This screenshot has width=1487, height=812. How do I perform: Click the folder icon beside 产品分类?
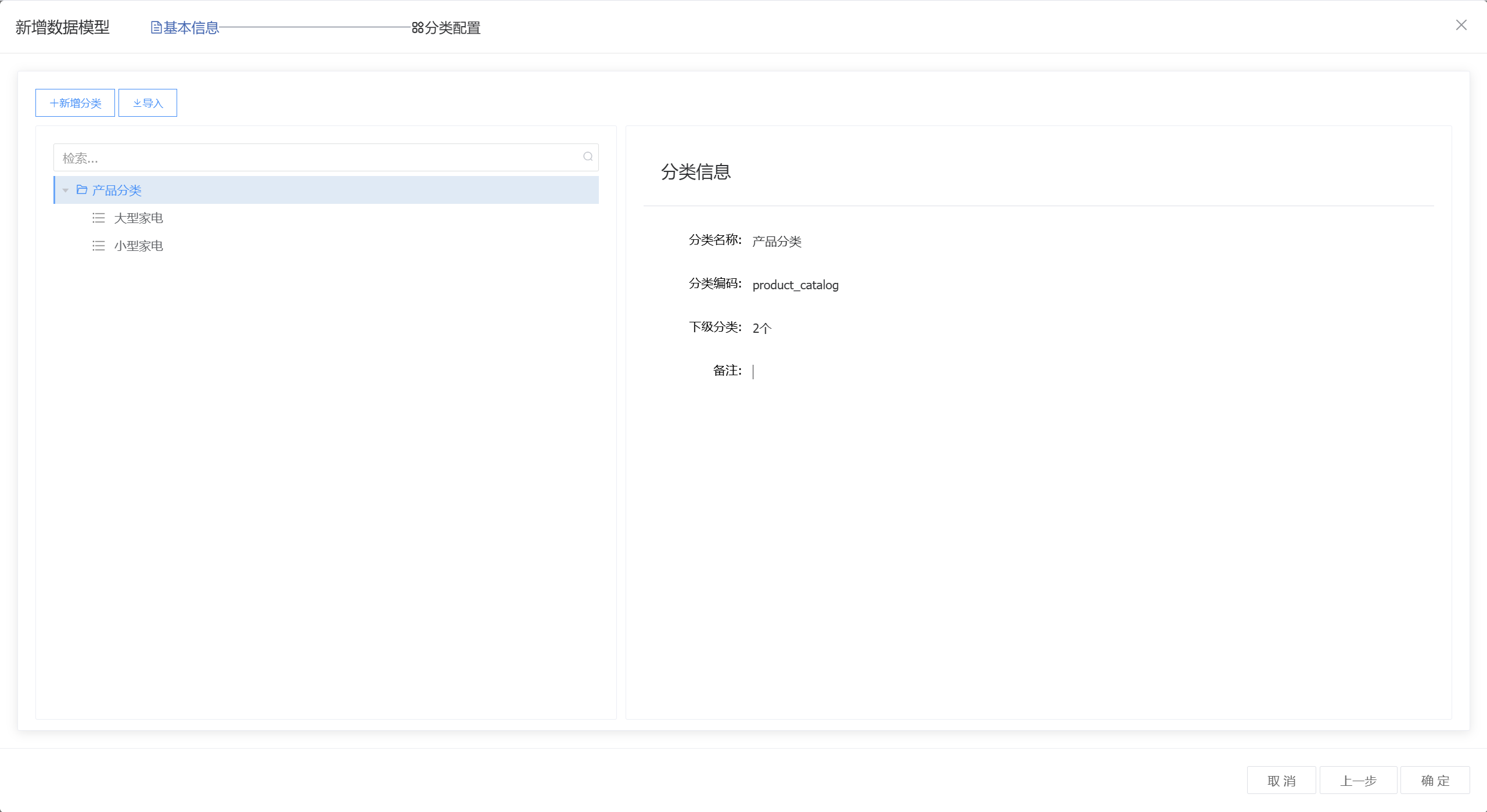click(82, 190)
